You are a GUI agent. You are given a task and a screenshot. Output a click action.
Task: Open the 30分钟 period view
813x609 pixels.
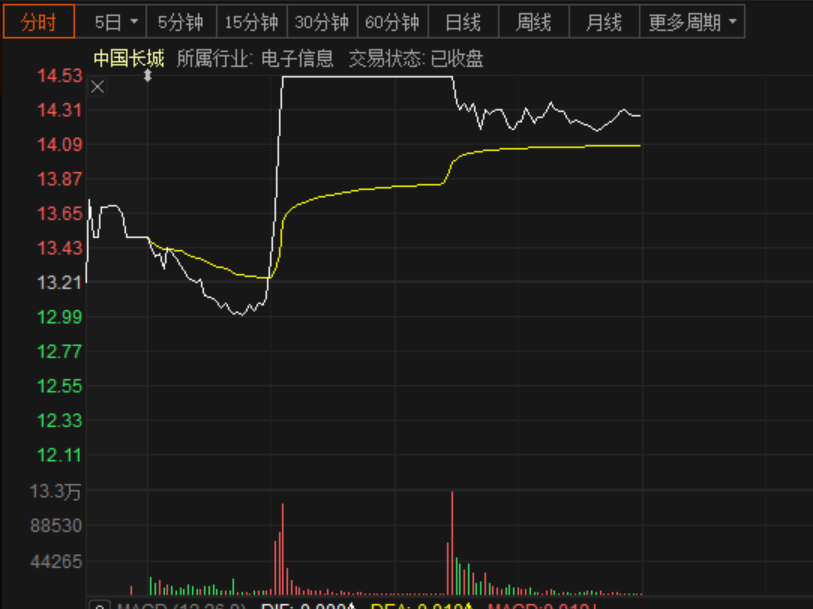[x=323, y=19]
